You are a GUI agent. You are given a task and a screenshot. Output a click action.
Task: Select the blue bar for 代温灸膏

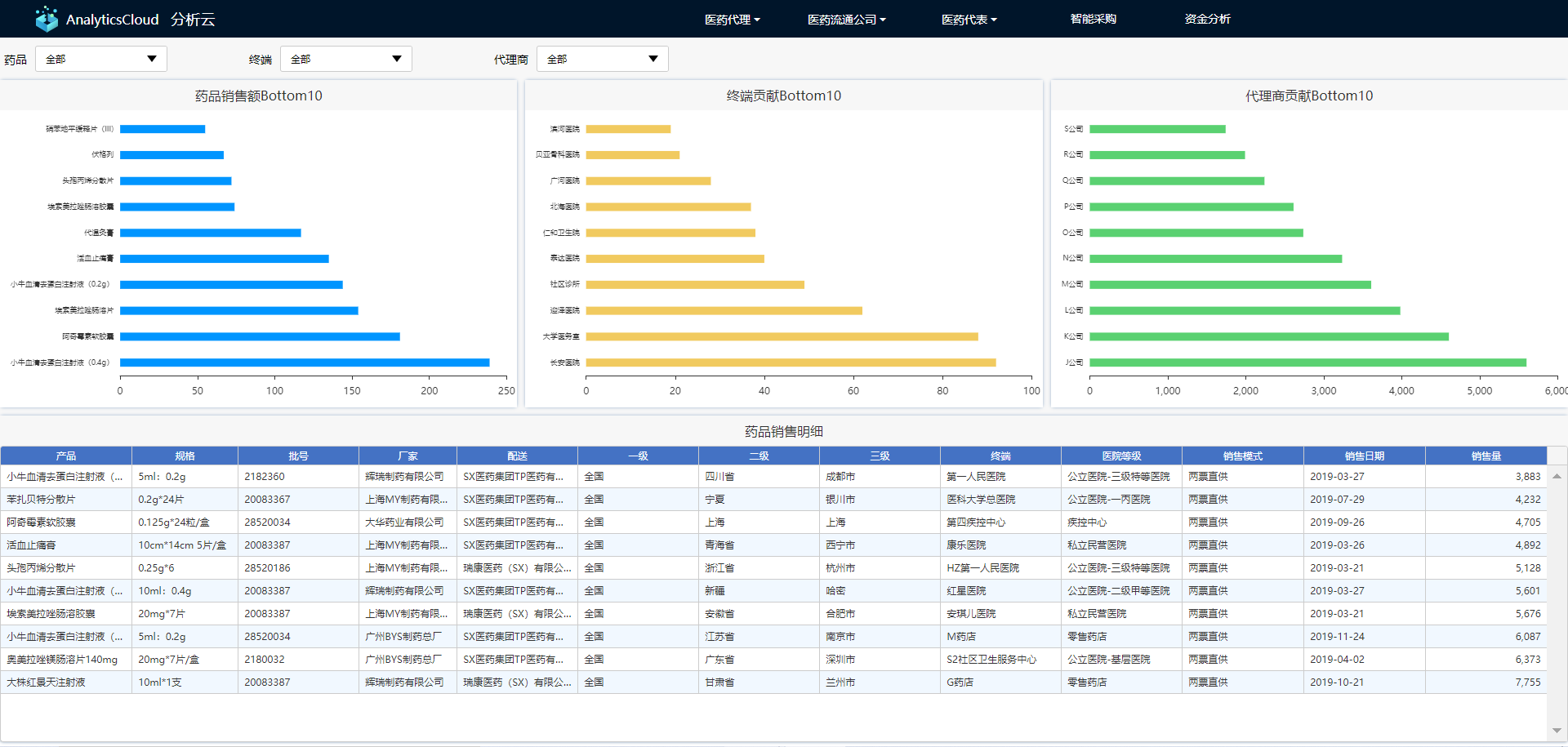click(x=211, y=233)
